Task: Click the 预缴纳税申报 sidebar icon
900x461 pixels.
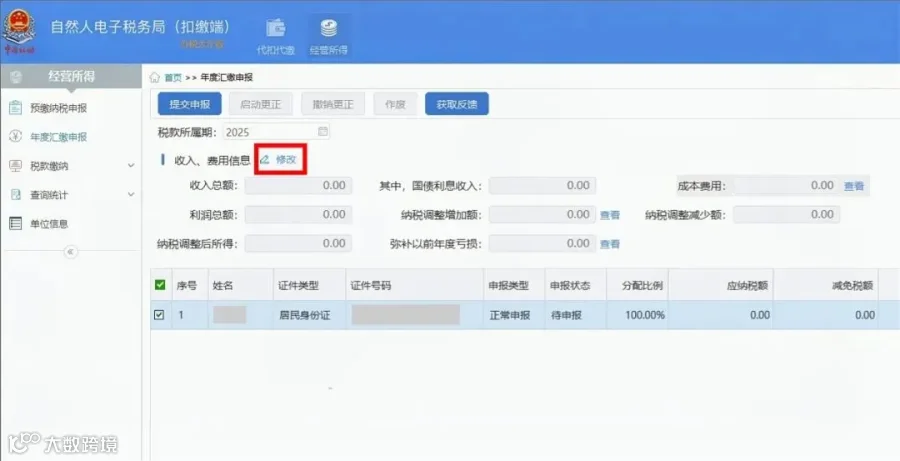Action: pos(15,107)
